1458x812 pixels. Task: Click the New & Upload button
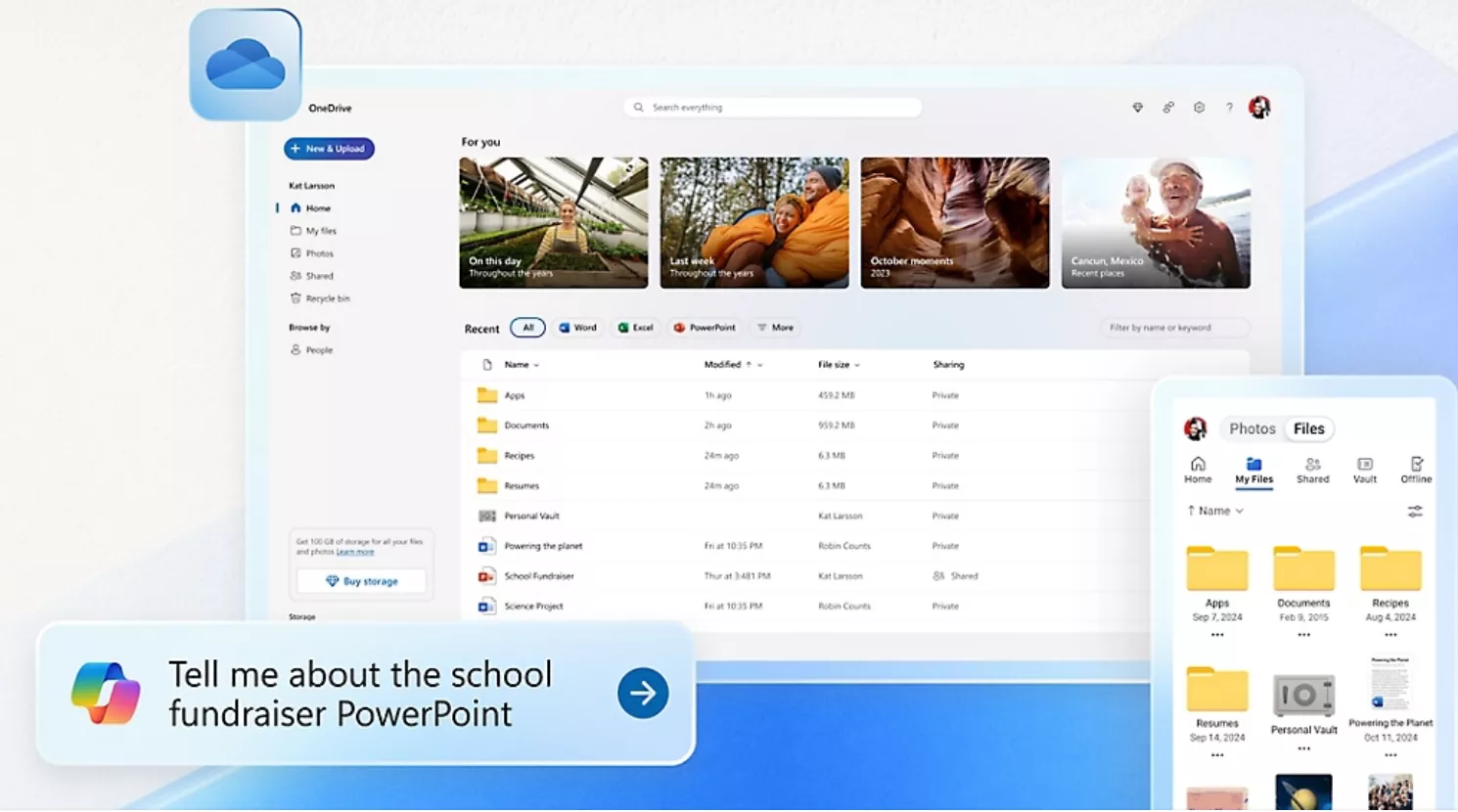pos(329,149)
